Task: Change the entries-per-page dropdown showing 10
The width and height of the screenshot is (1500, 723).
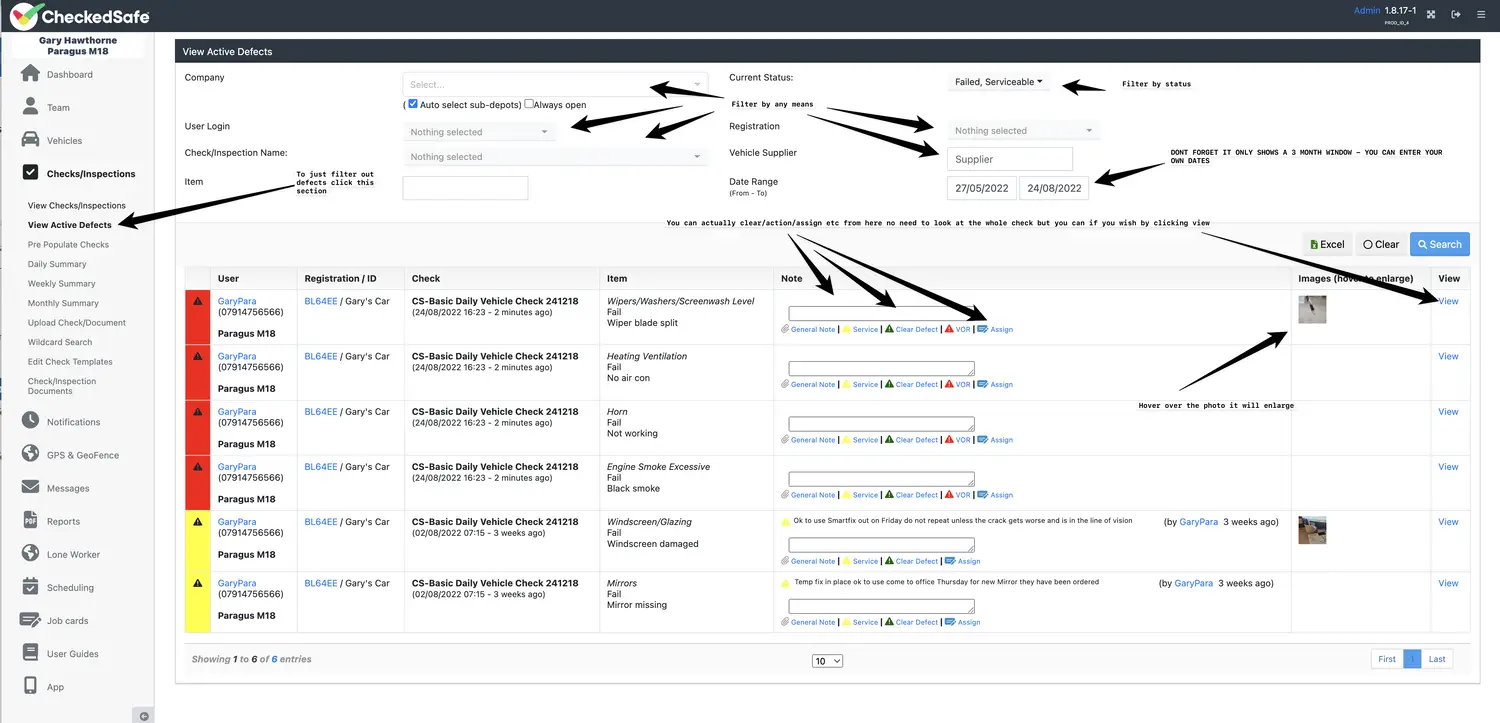Action: pyautogui.click(x=827, y=661)
